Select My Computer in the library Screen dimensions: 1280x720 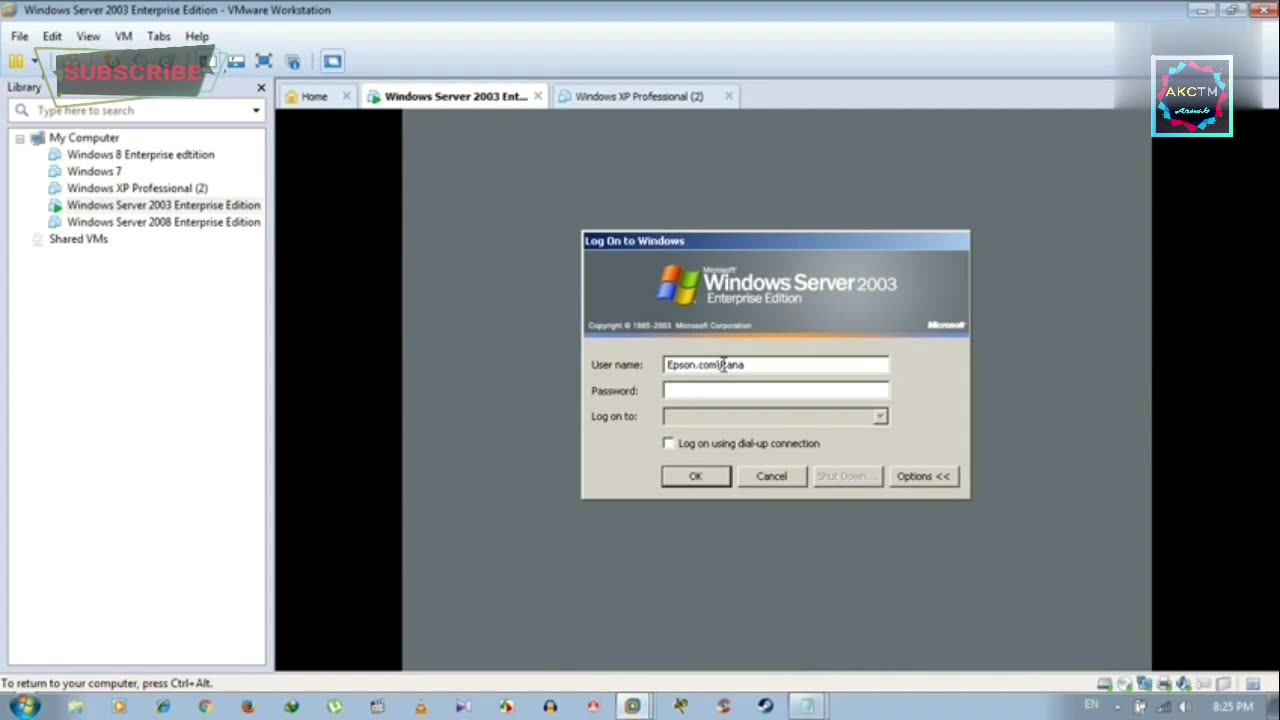(84, 138)
